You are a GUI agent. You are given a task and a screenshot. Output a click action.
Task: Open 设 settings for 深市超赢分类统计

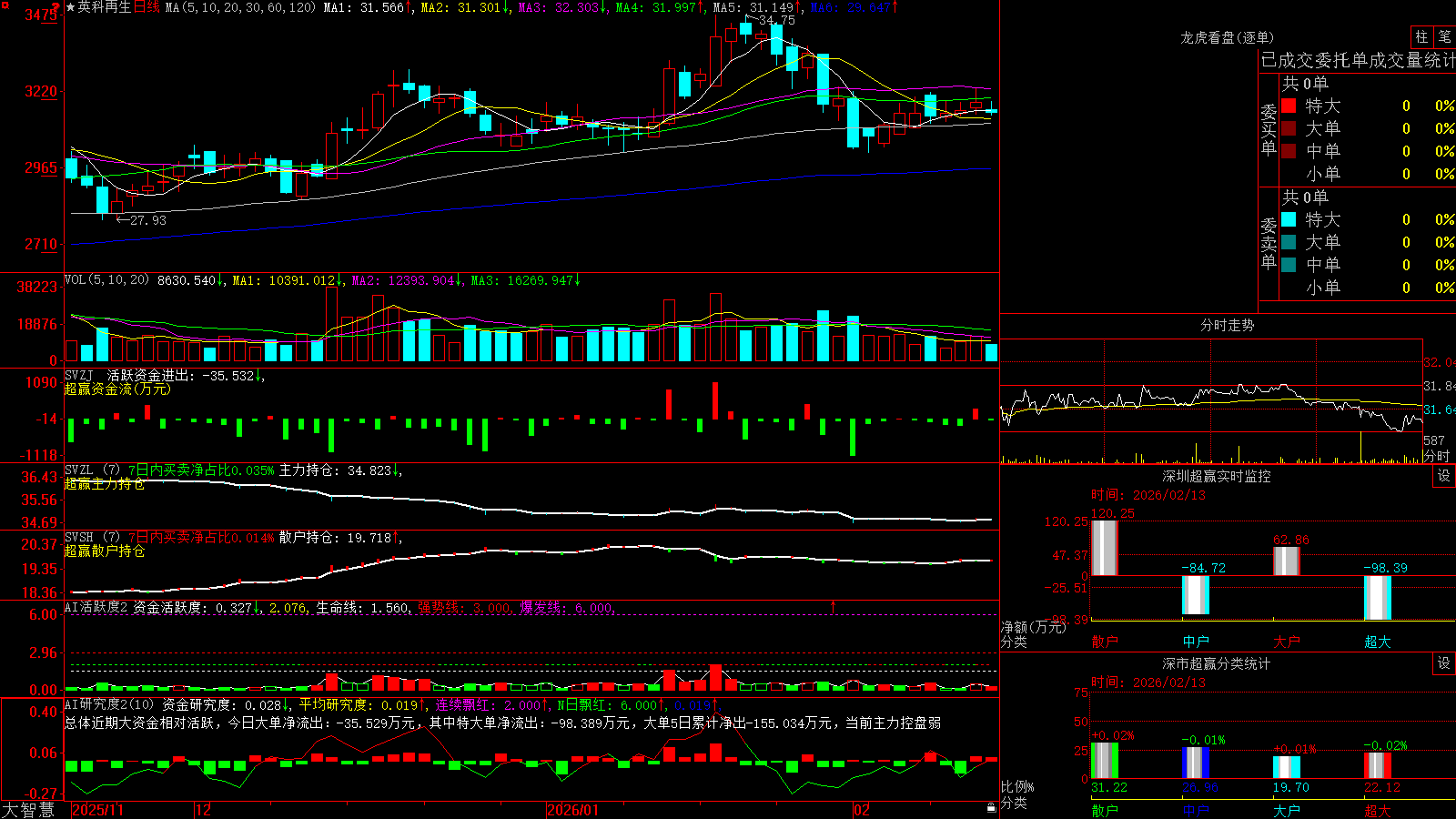coord(1444,663)
